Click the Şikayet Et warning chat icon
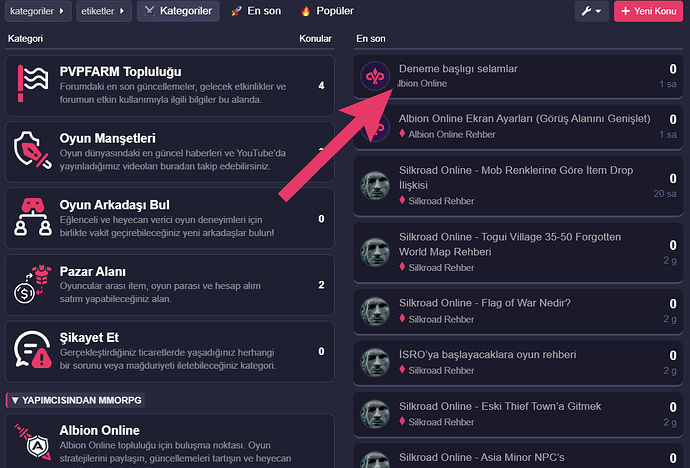 (x=32, y=350)
